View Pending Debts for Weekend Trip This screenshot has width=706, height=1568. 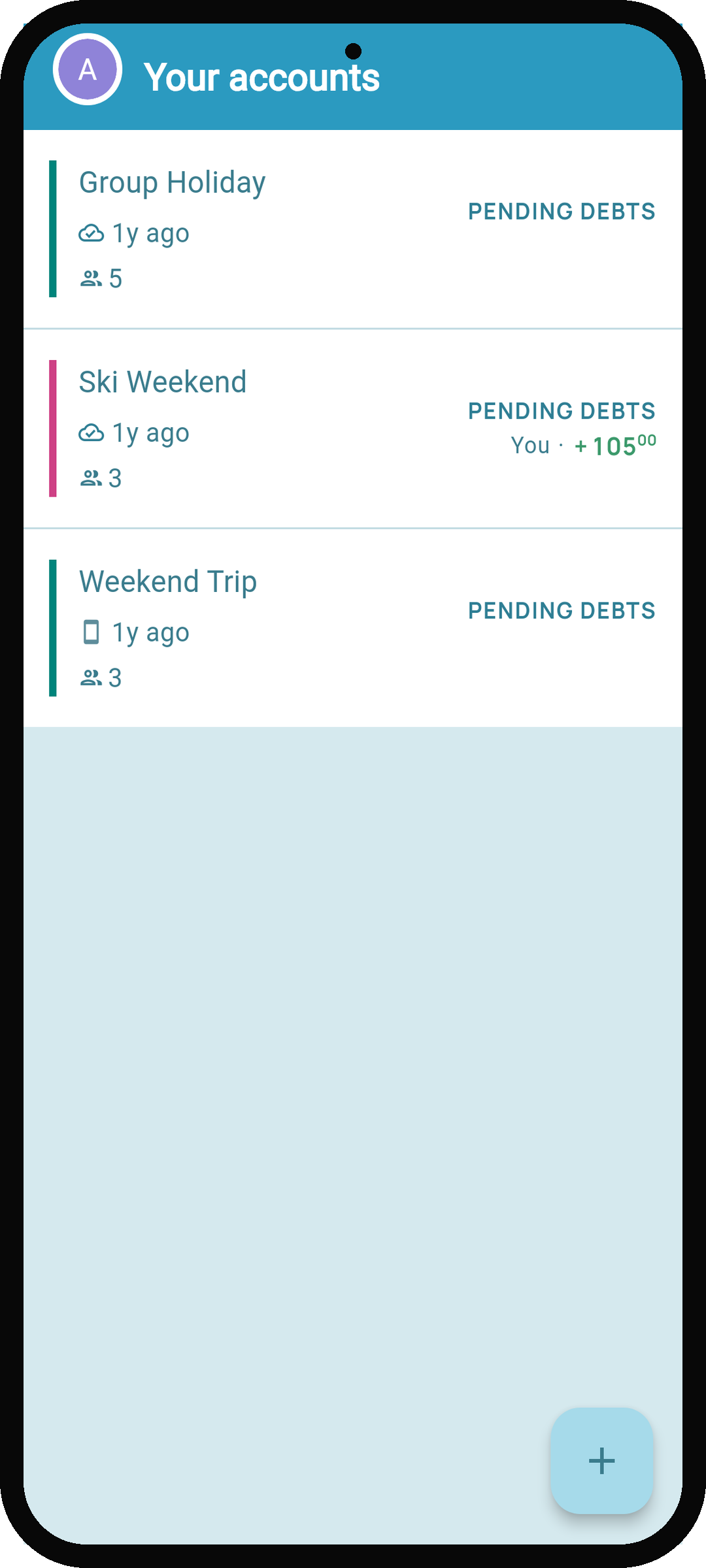coord(562,611)
